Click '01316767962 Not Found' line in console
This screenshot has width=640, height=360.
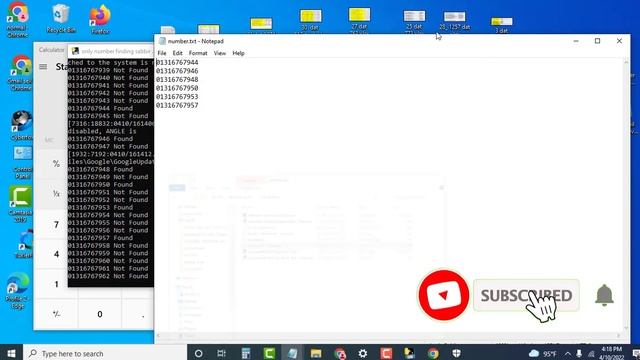tap(108, 276)
